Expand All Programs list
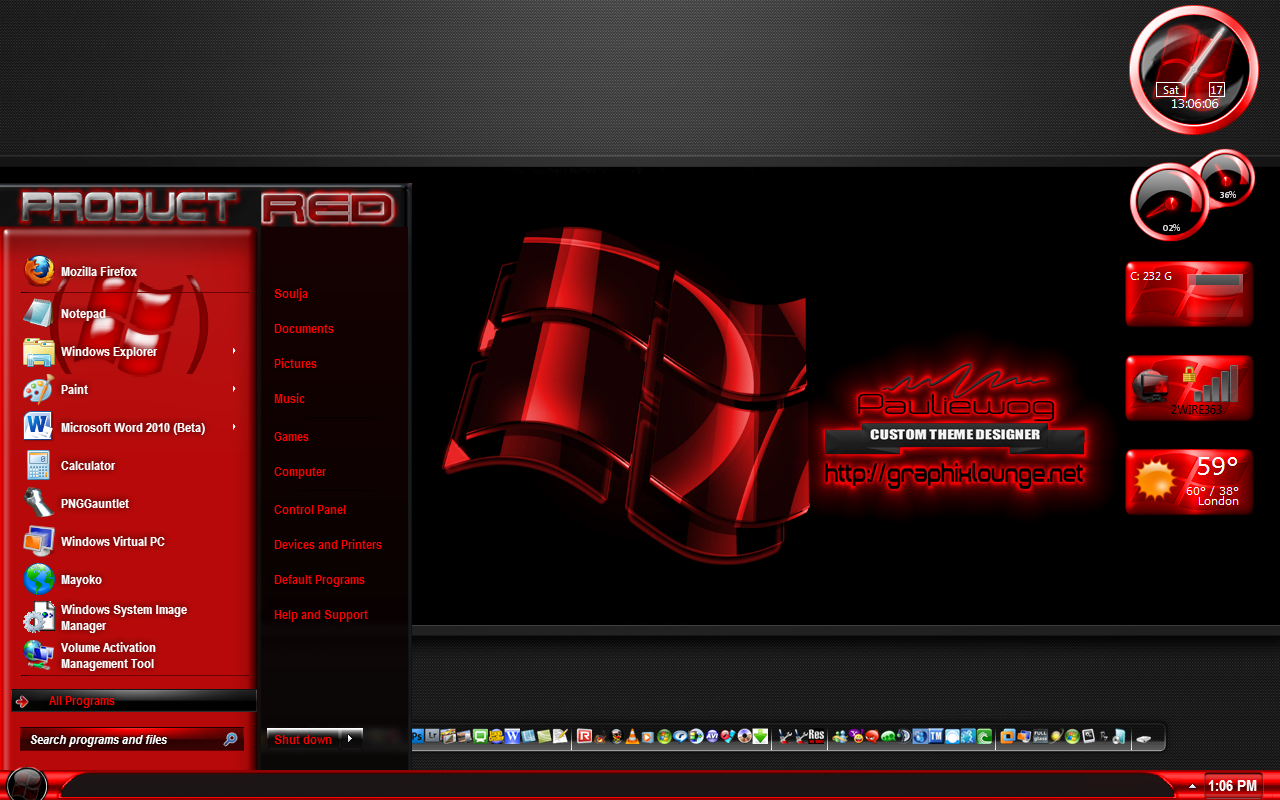The width and height of the screenshot is (1280, 800). pyautogui.click(x=134, y=701)
